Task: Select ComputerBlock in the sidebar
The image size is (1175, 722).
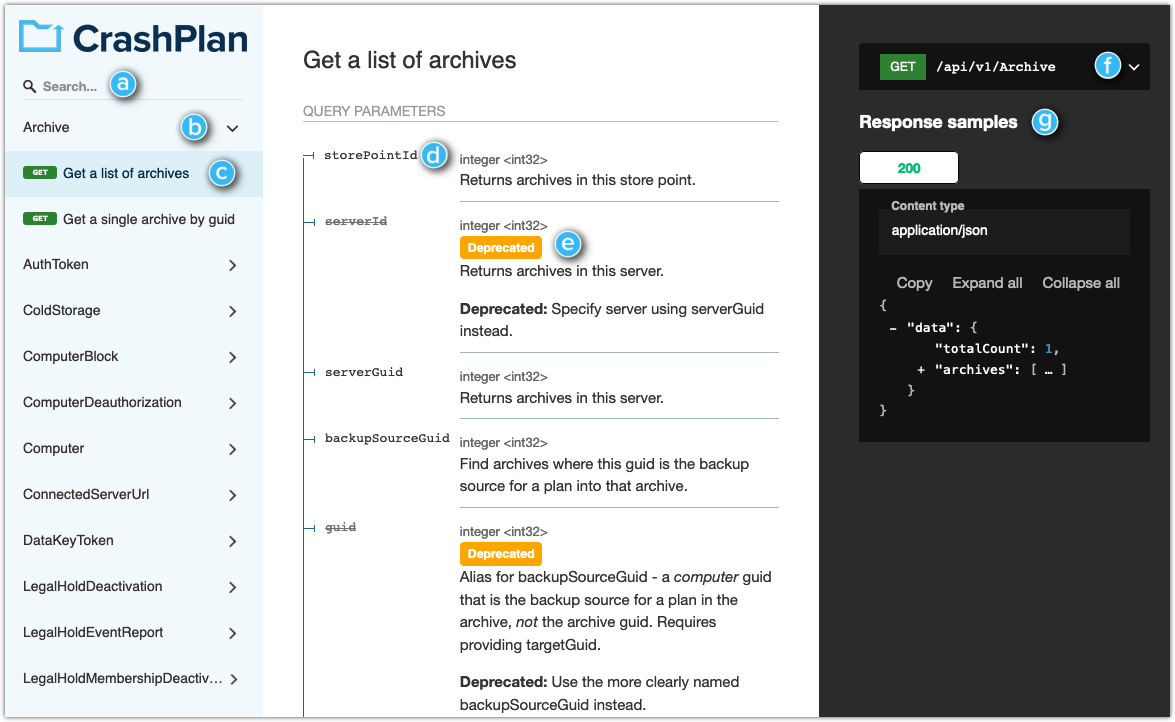Action: (x=70, y=357)
